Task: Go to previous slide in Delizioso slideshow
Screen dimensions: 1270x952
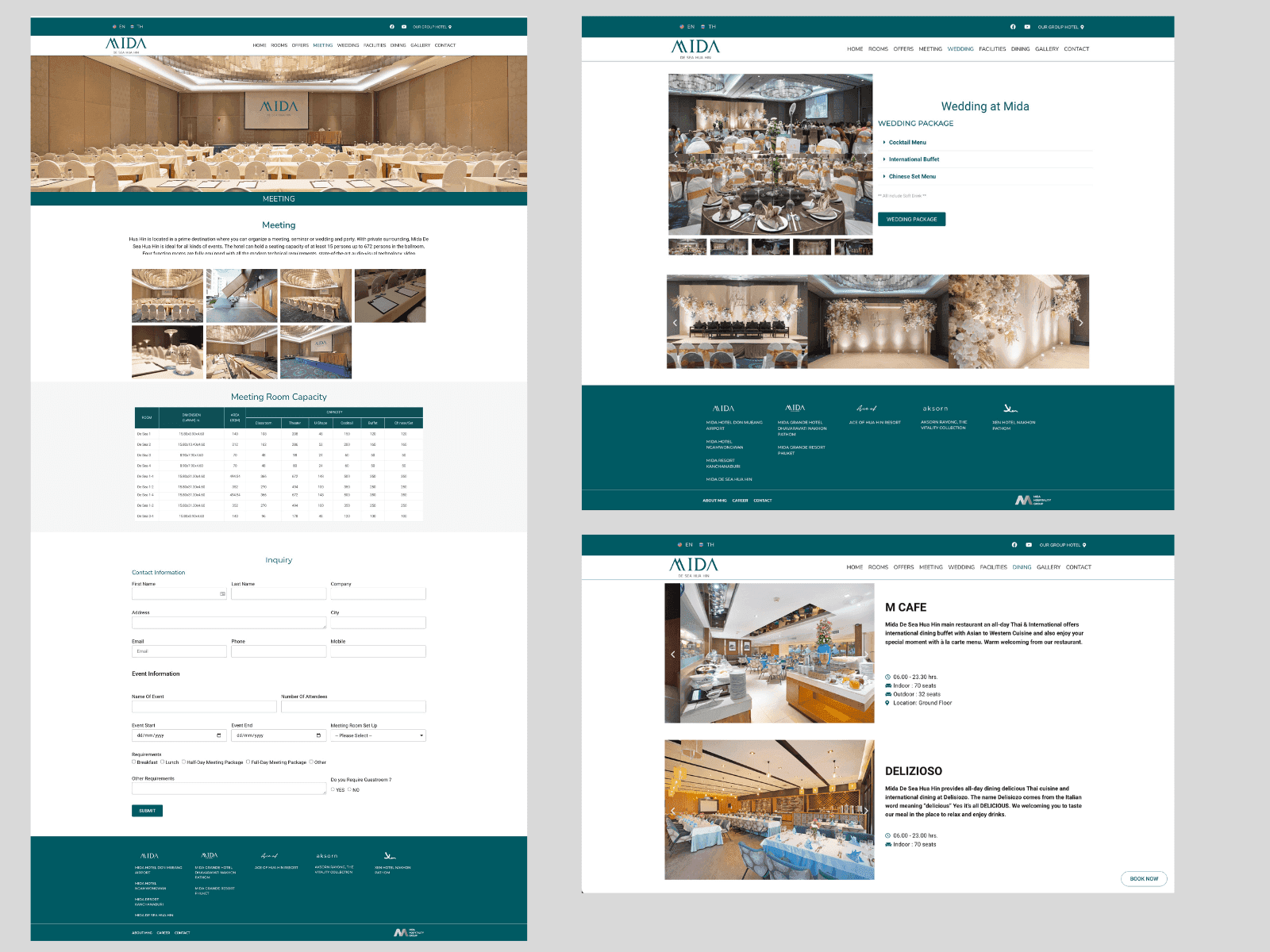Action: [x=673, y=811]
